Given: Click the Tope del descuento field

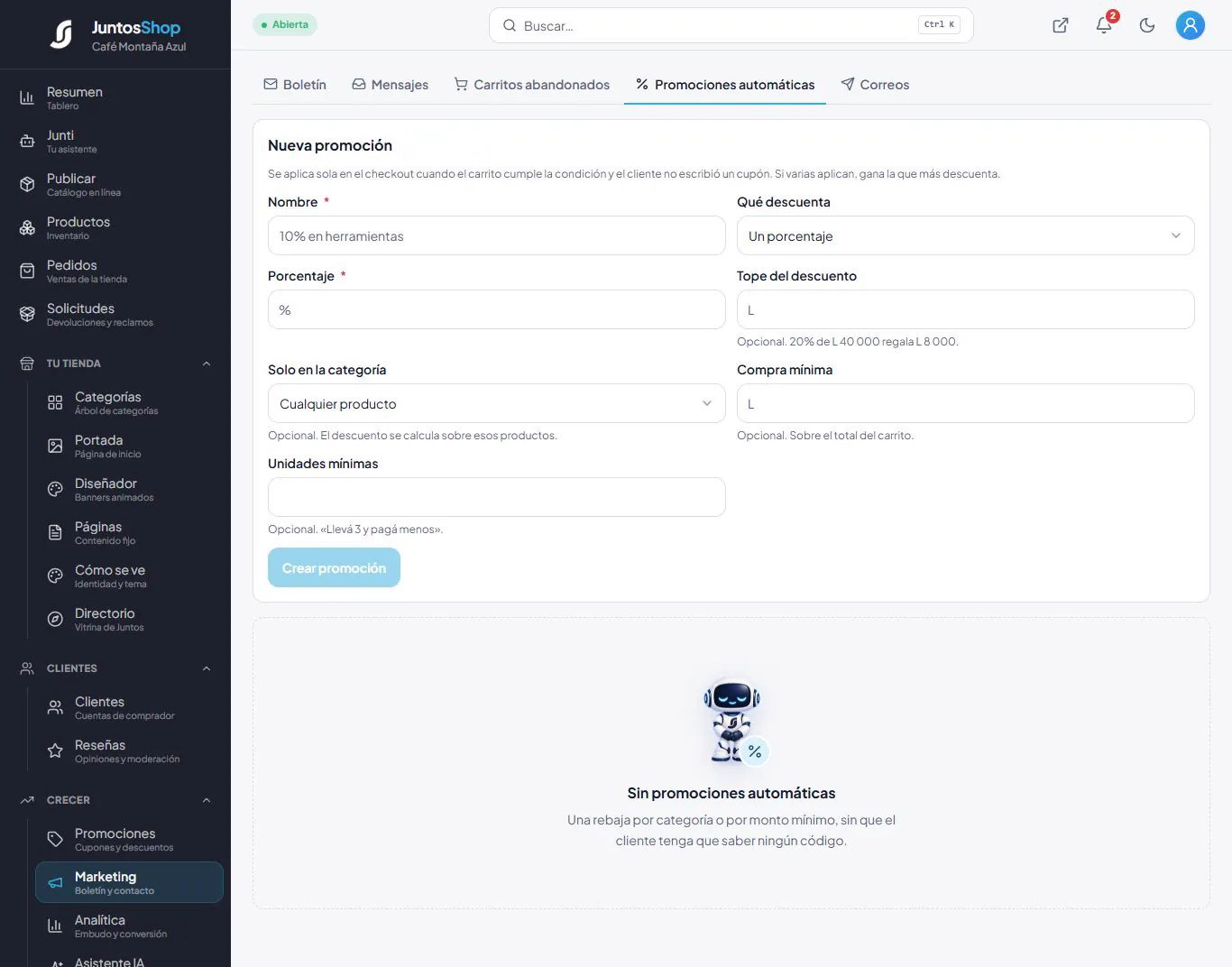Looking at the screenshot, I should [x=965, y=309].
